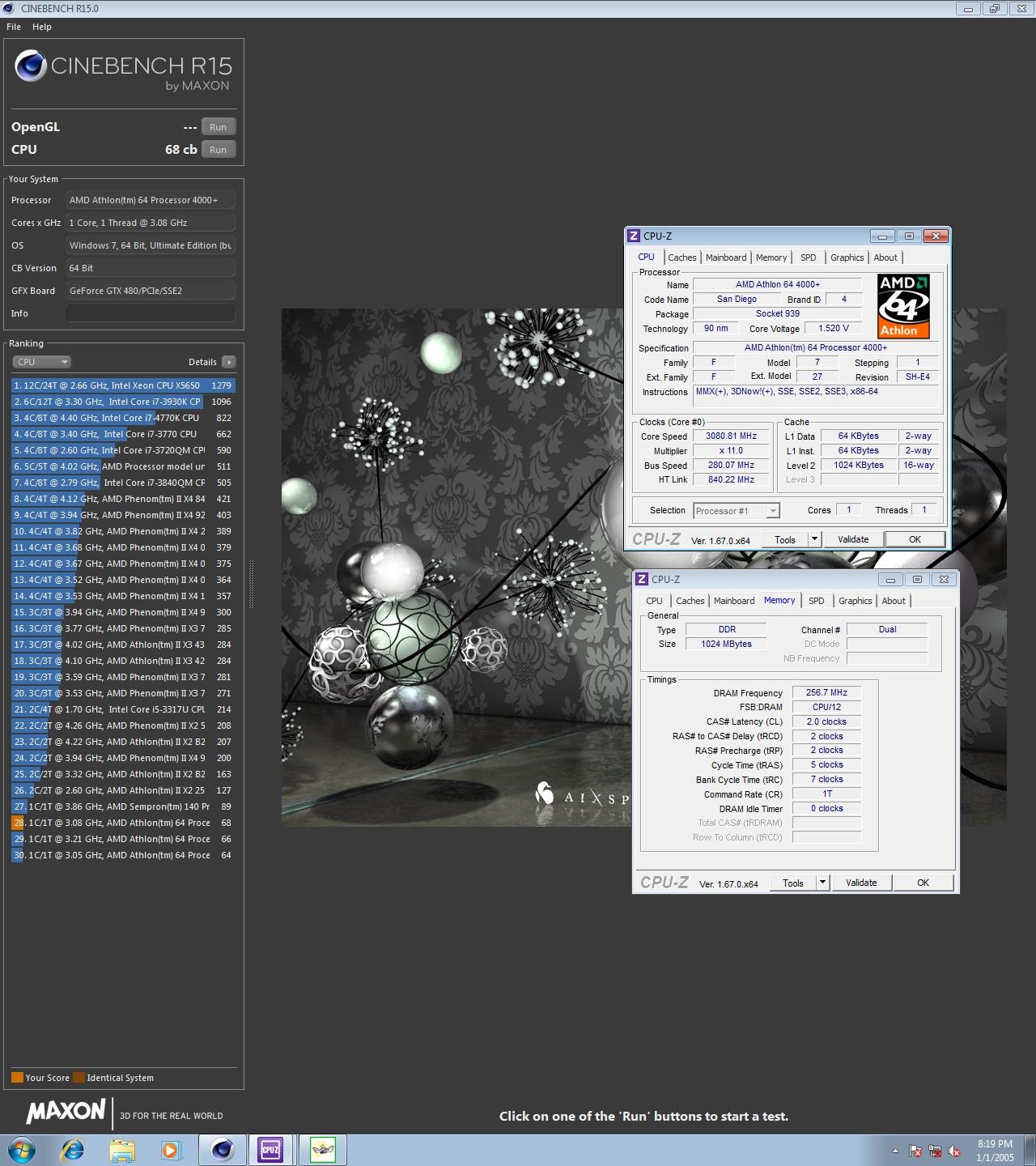Screen dimensions: 1036x1166
Task: Click the DRAM Frequency 256.7 MHz value
Action: point(826,692)
